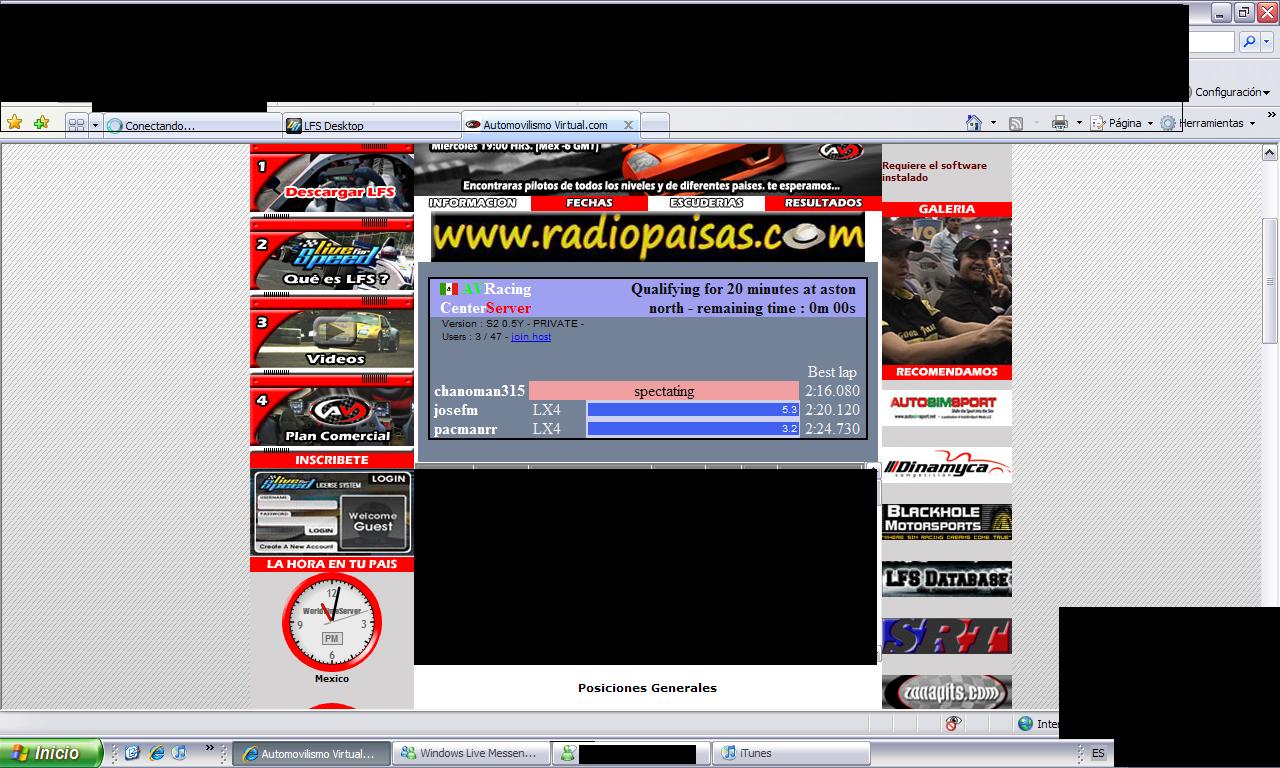
Task: Expand the search provider dropdown arrow
Action: [1266, 42]
